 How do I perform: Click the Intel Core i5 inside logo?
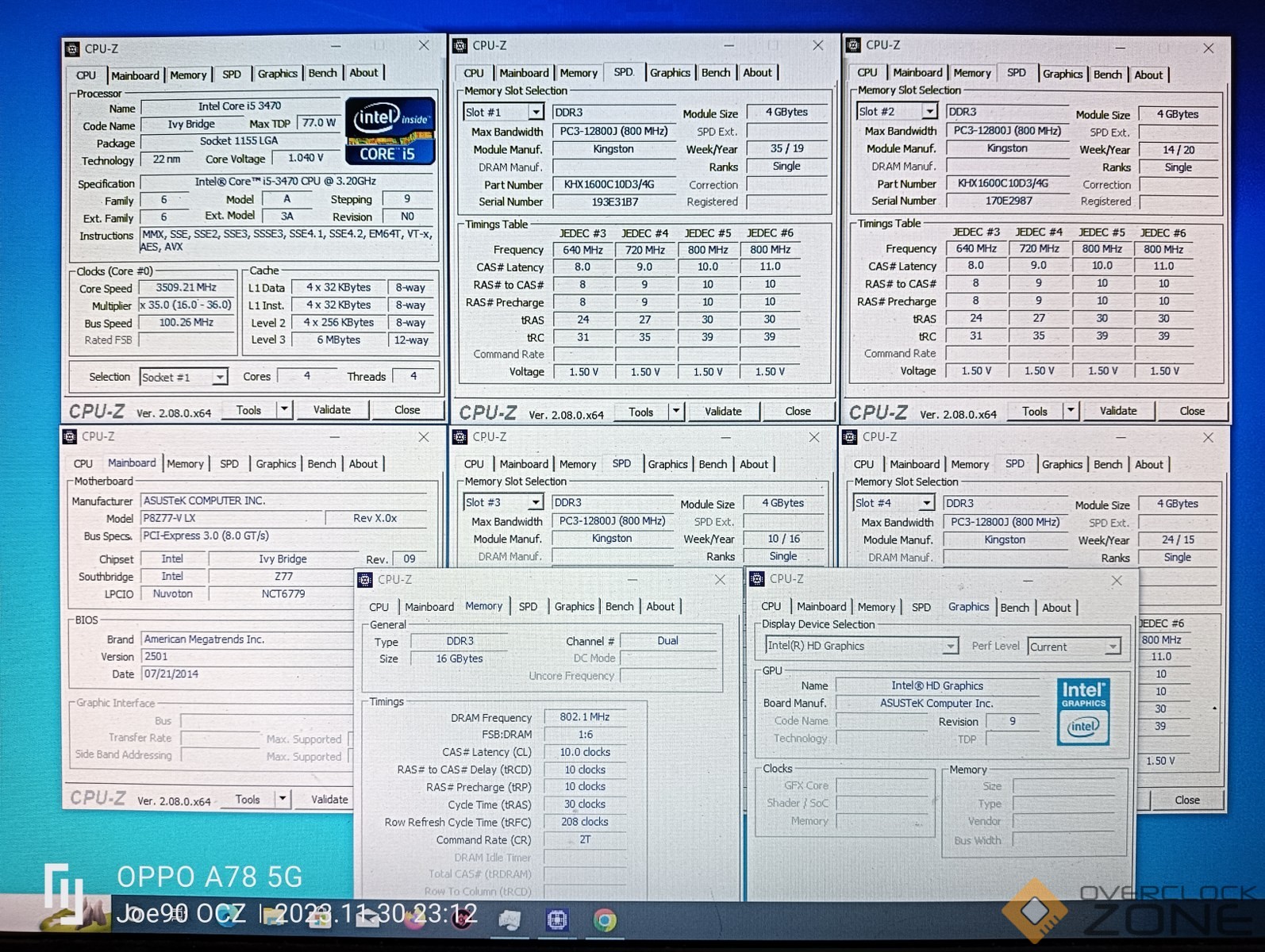tap(390, 131)
